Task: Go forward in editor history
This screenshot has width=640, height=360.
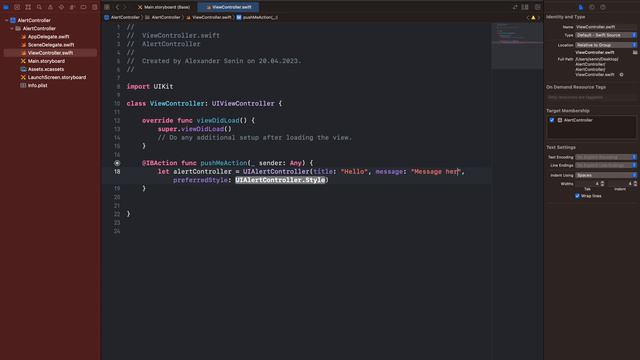Action: coord(125,7)
